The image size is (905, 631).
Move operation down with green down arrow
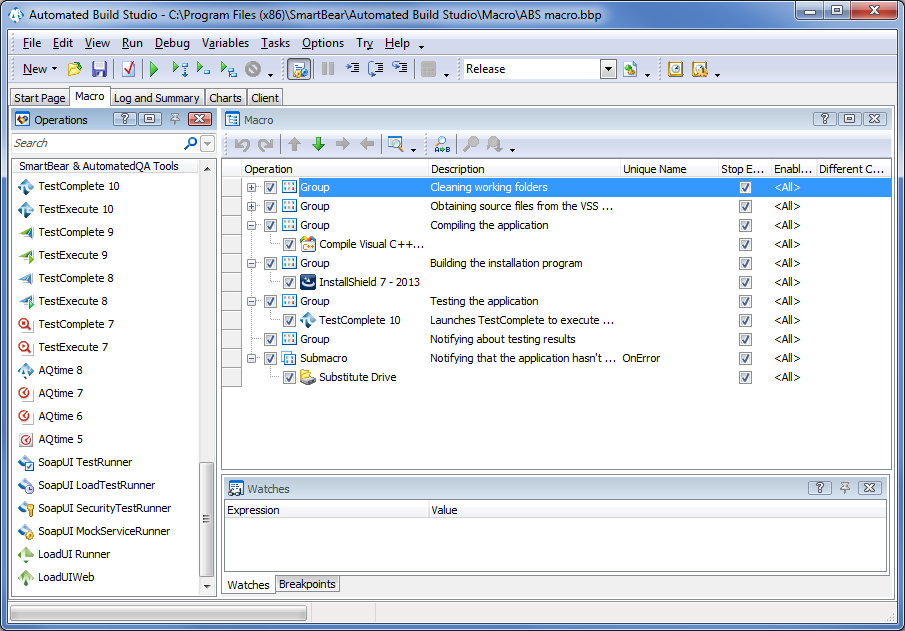[319, 144]
